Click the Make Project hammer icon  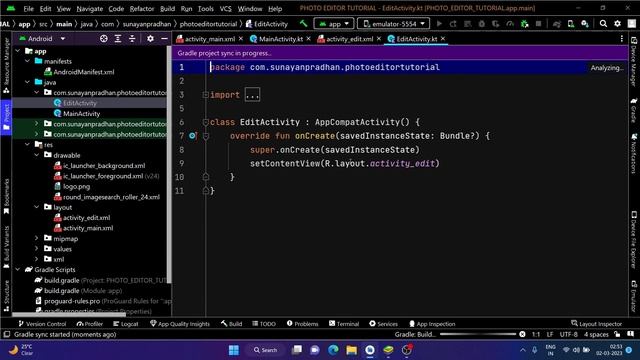(303, 24)
